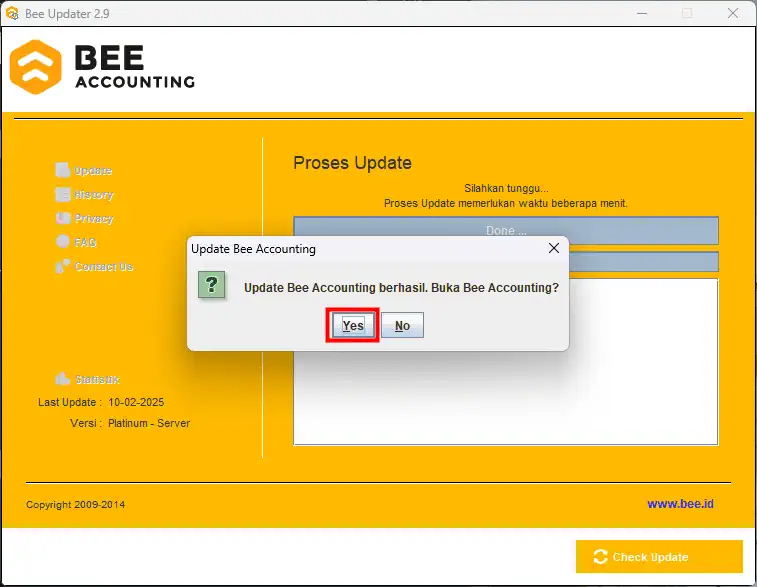Image resolution: width=757 pixels, height=587 pixels.
Task: Click the Copyright 2009-2014 text
Action: 75,504
